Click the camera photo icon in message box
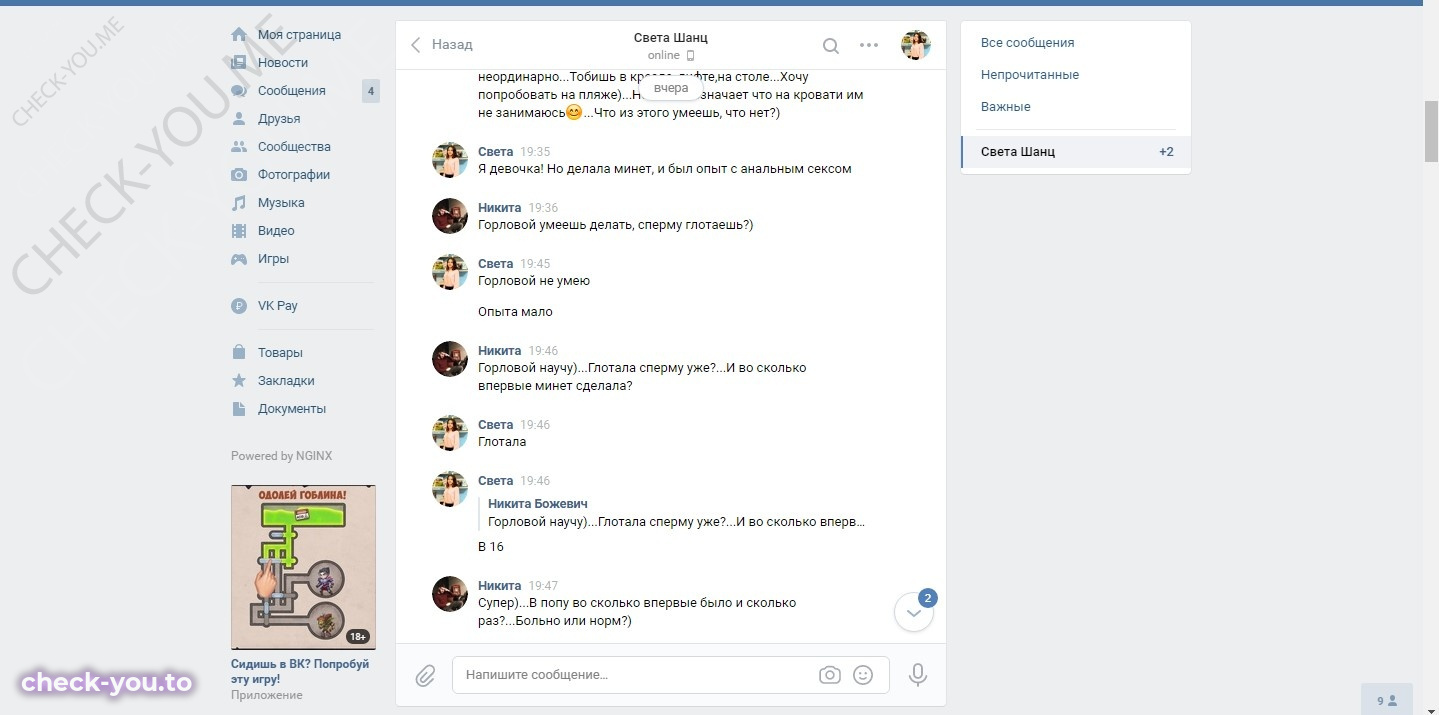This screenshot has height=715, width=1439. tap(830, 675)
